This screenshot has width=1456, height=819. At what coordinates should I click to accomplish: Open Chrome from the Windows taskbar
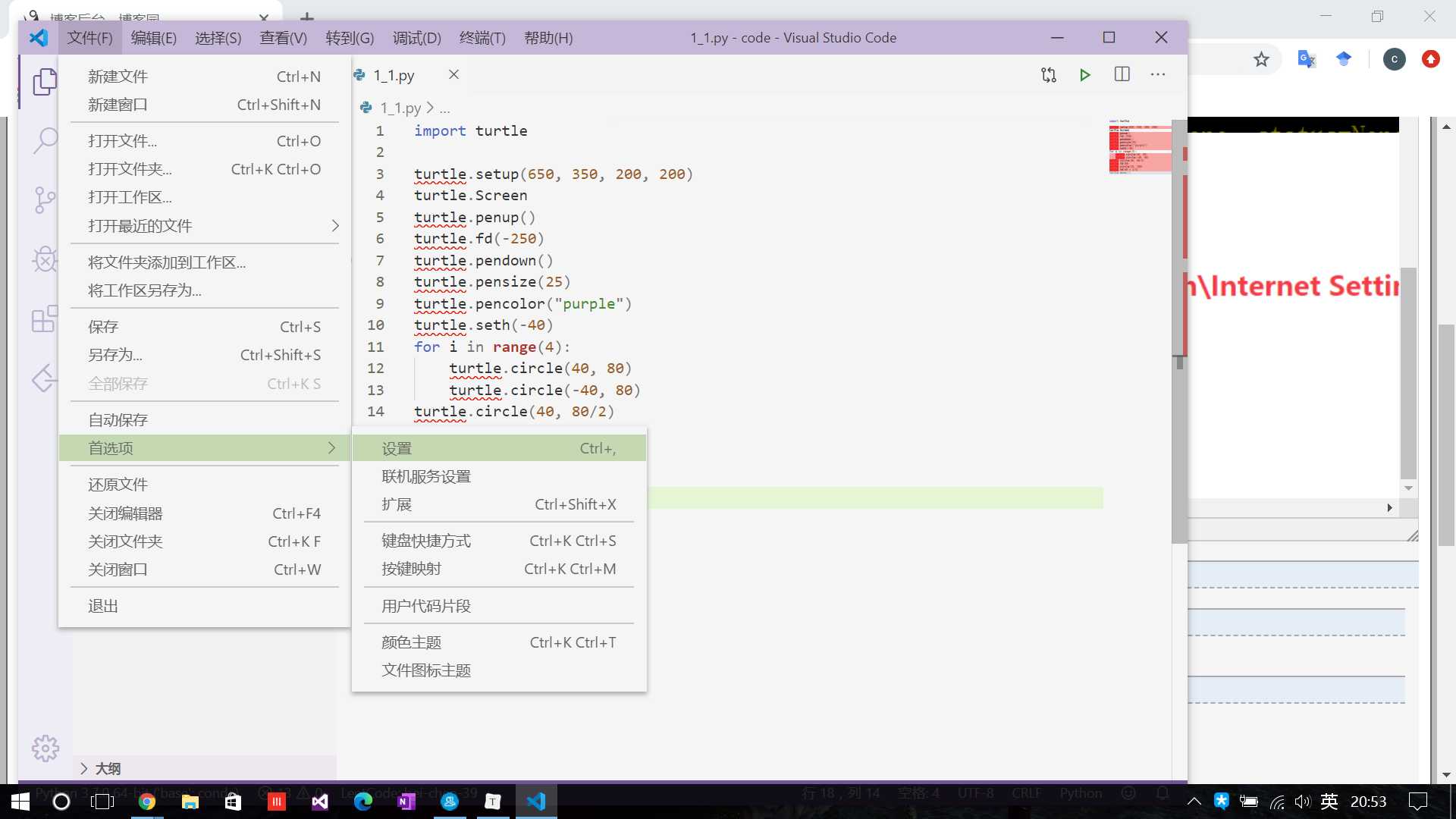click(147, 802)
